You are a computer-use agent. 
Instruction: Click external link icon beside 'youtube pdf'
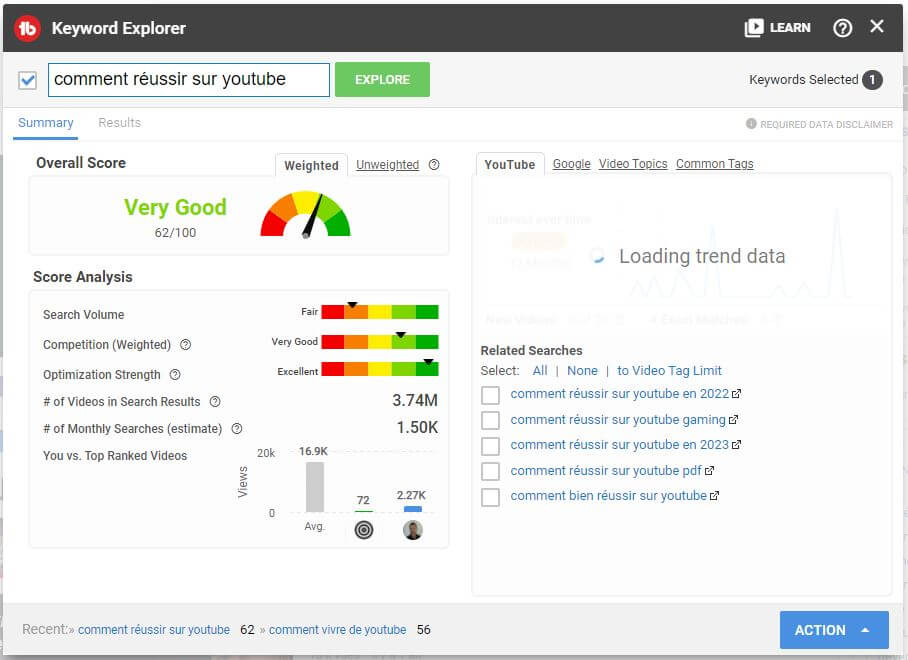pos(709,471)
